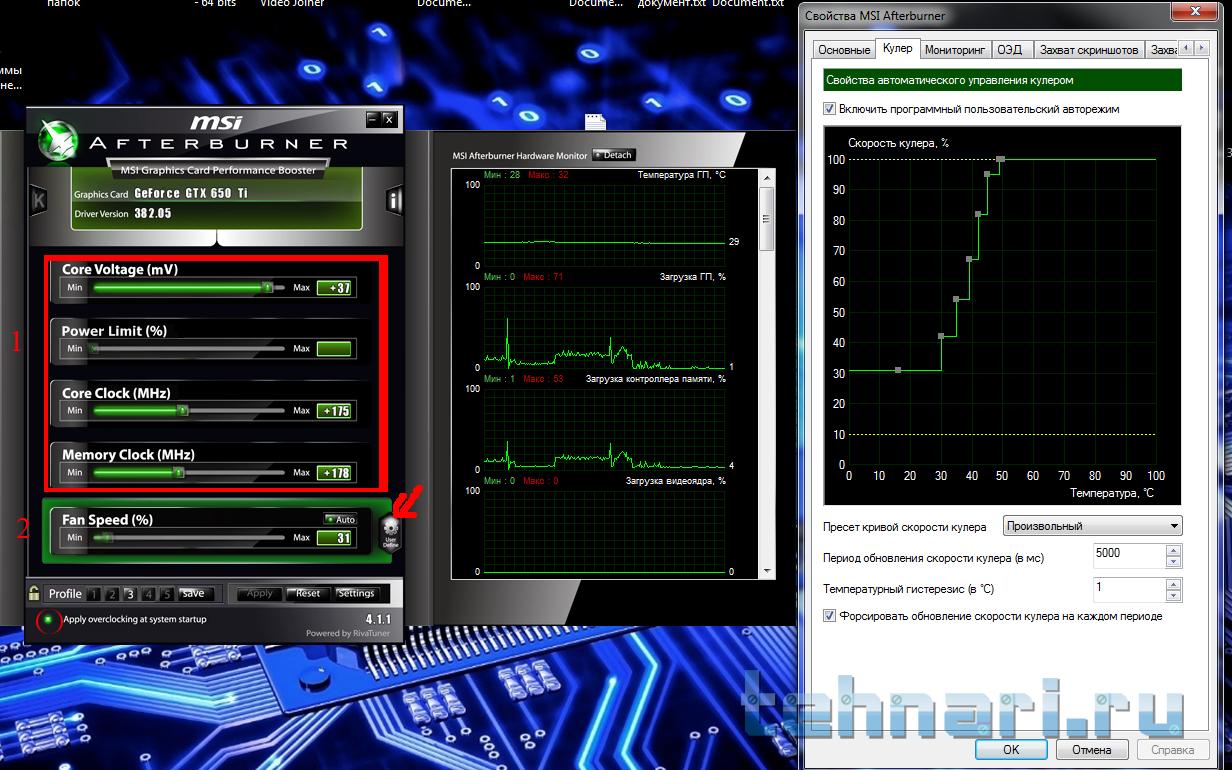Screen dimensions: 1232x770
Task: Click the fan curve point at 82% speed
Action: coord(978,214)
